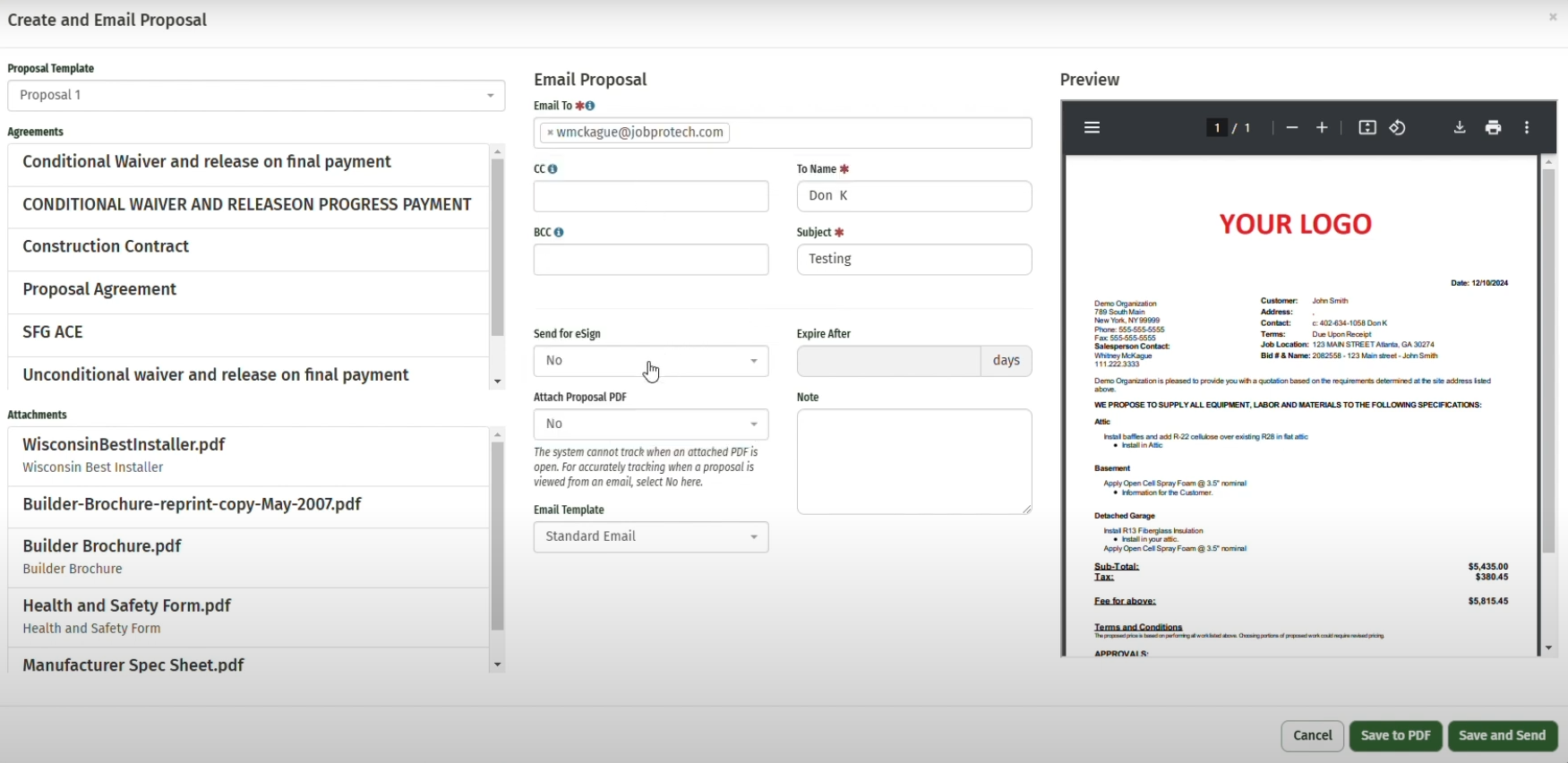This screenshot has width=1568, height=763.
Task: Click the fit to page icon
Action: coord(1367,128)
